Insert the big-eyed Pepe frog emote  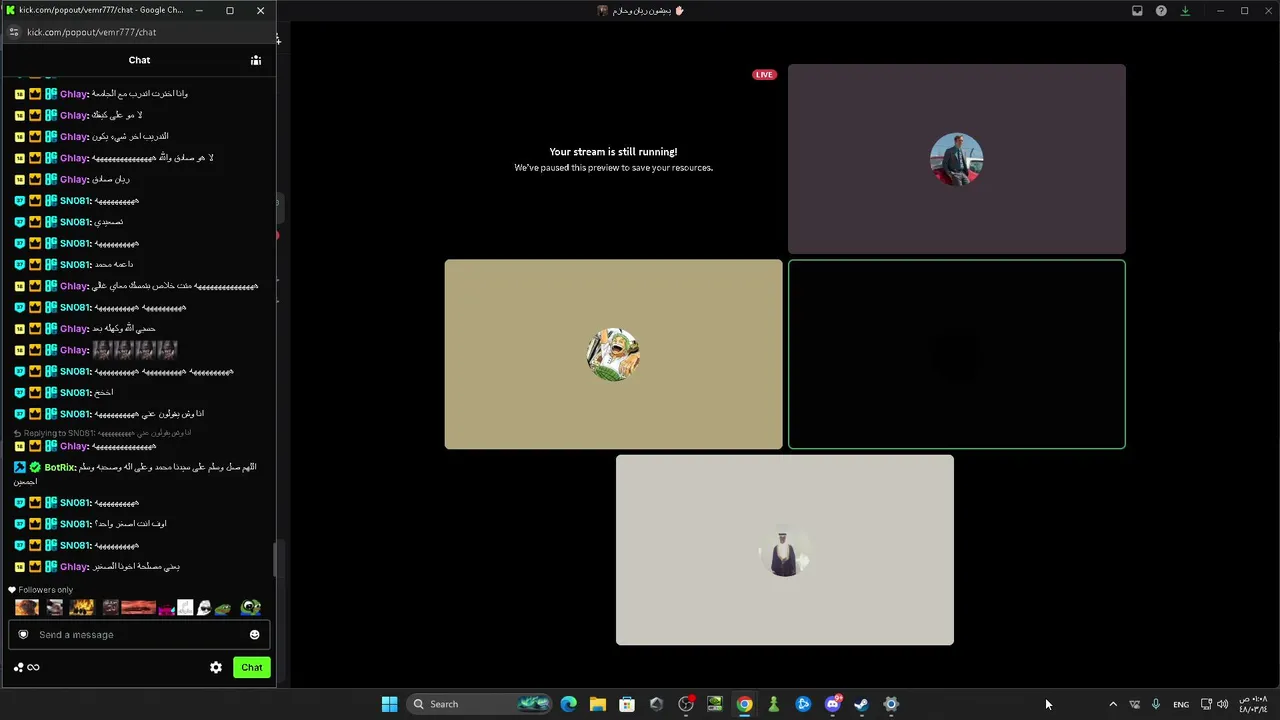pos(250,607)
